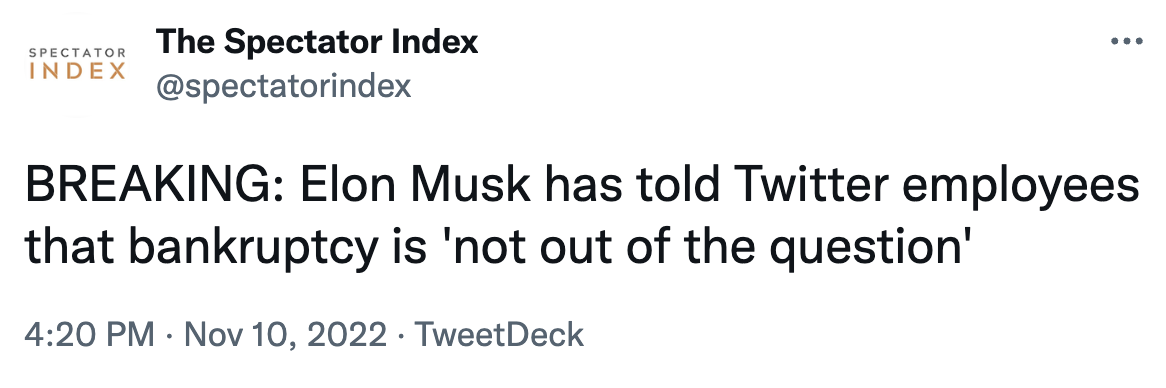Click the year 2022 in the date
1166x388 pixels.
tap(350, 335)
